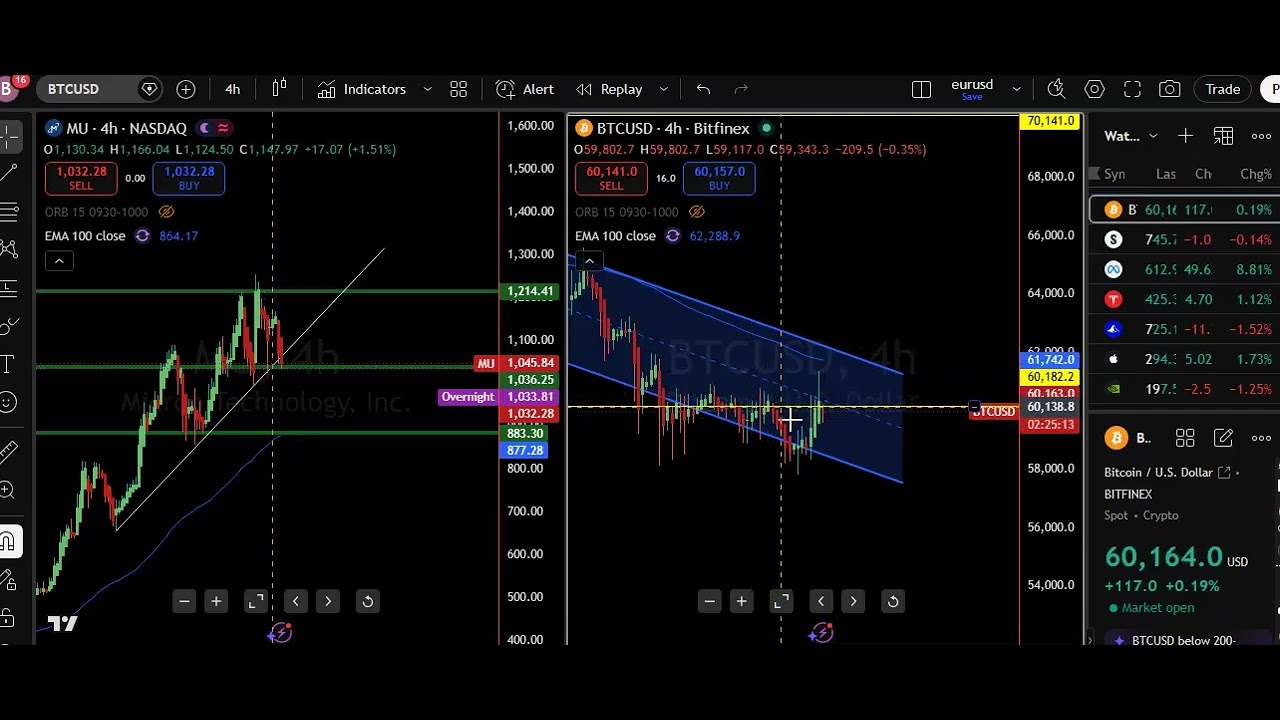Redo the last chart action
This screenshot has height=720, width=1280.
coord(741,89)
